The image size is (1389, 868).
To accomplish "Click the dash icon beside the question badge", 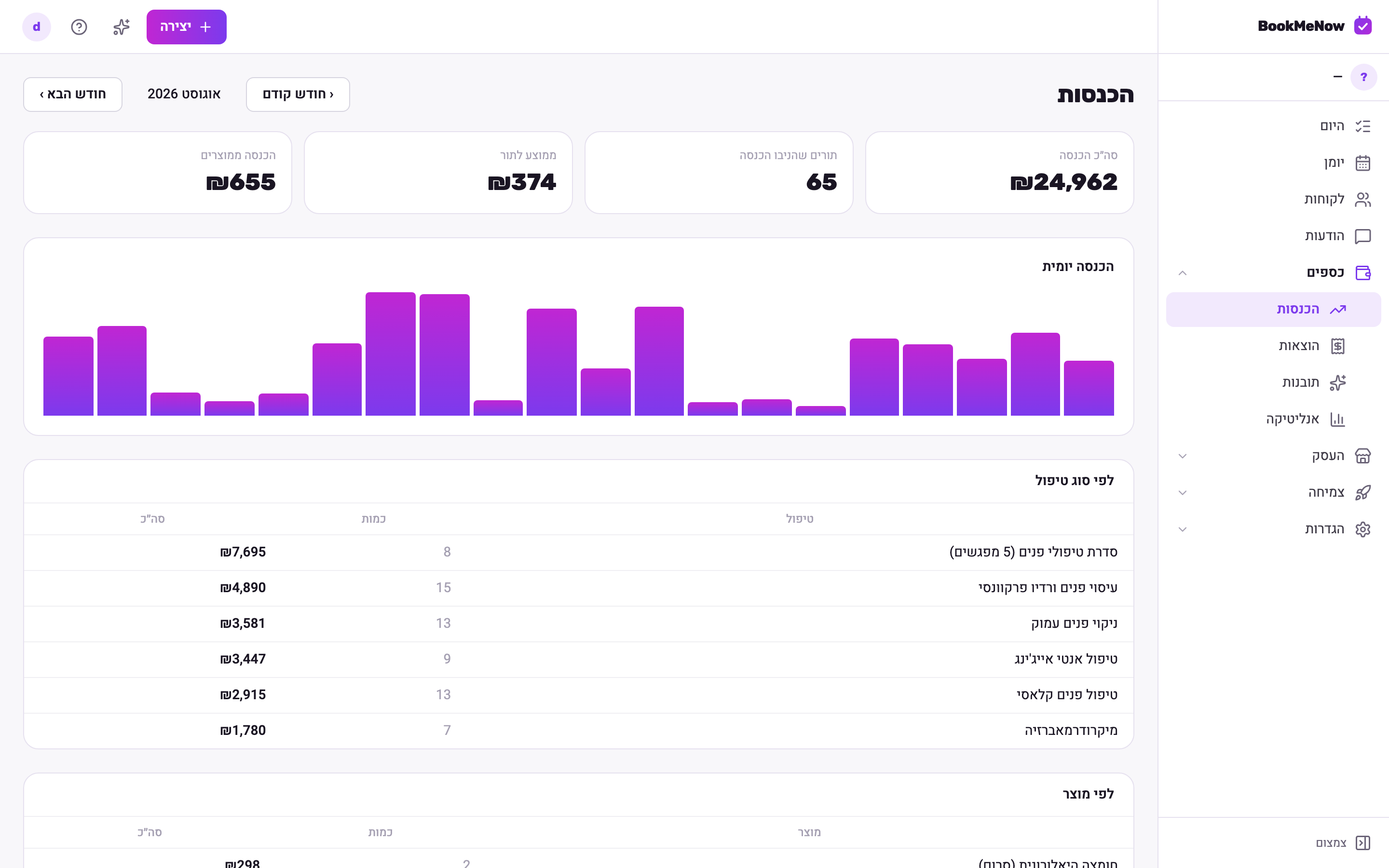I will coord(1338,77).
